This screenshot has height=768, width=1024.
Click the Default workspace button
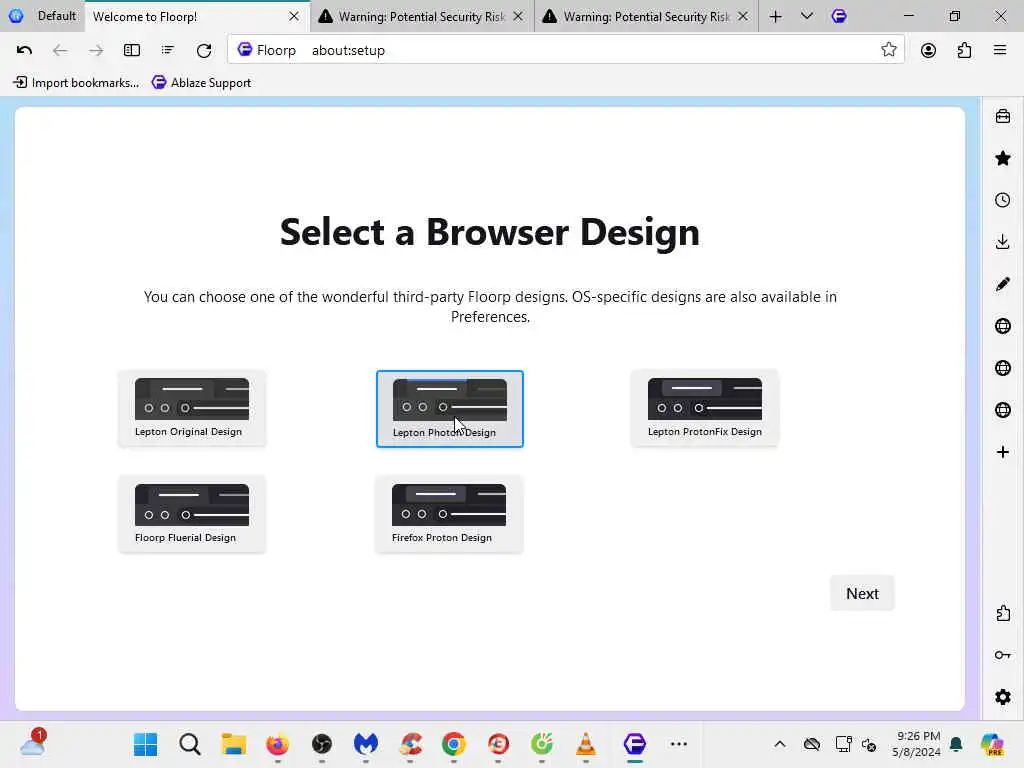click(43, 16)
